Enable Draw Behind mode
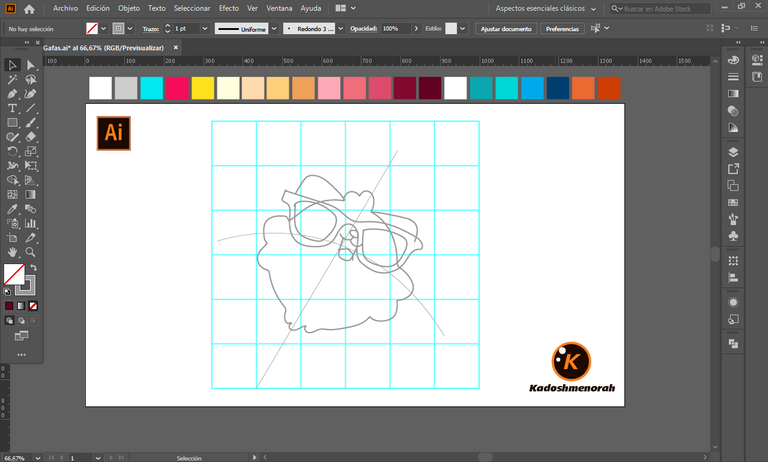 tap(21, 320)
